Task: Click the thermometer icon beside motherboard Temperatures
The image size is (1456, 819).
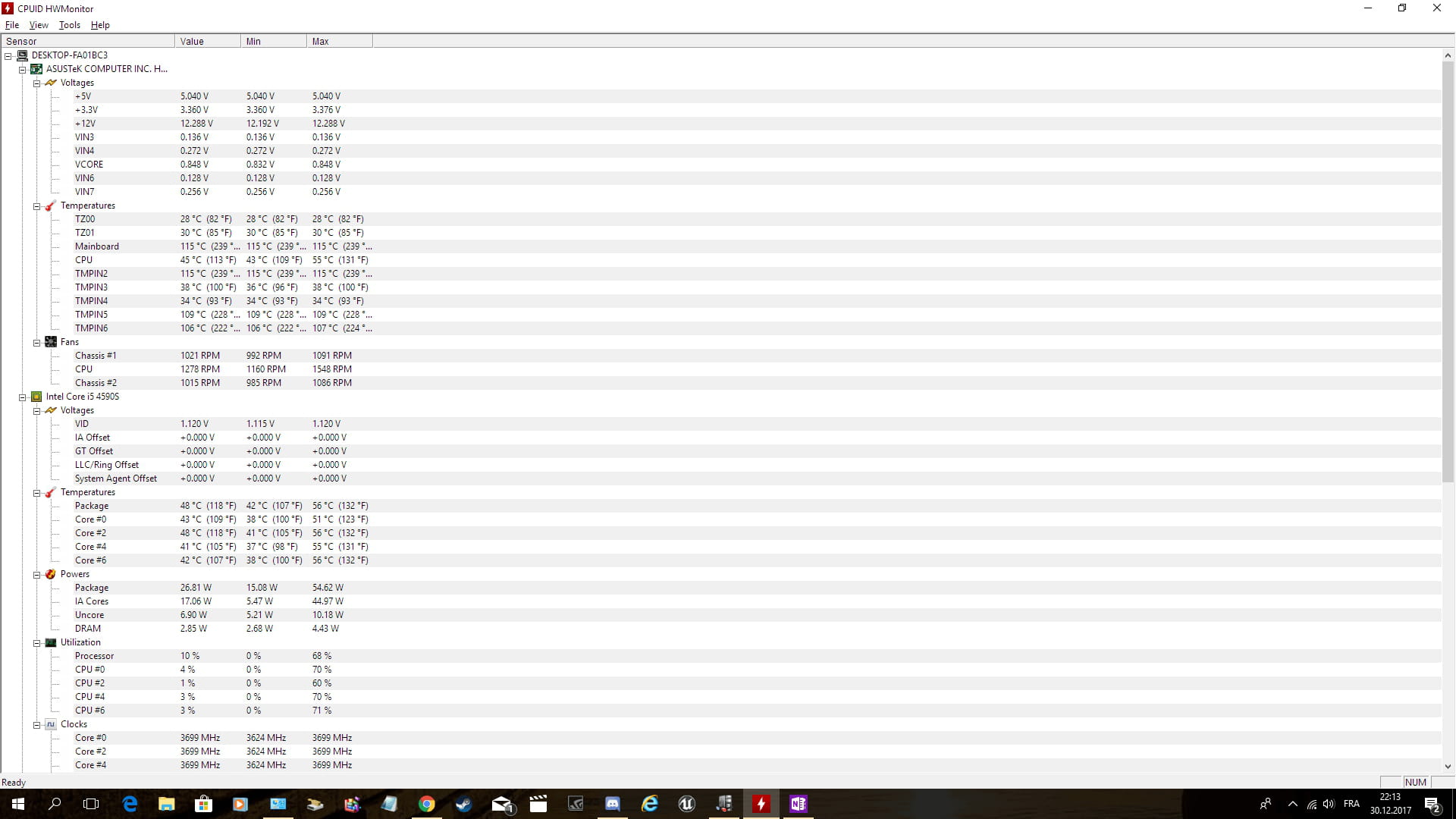Action: [x=51, y=206]
